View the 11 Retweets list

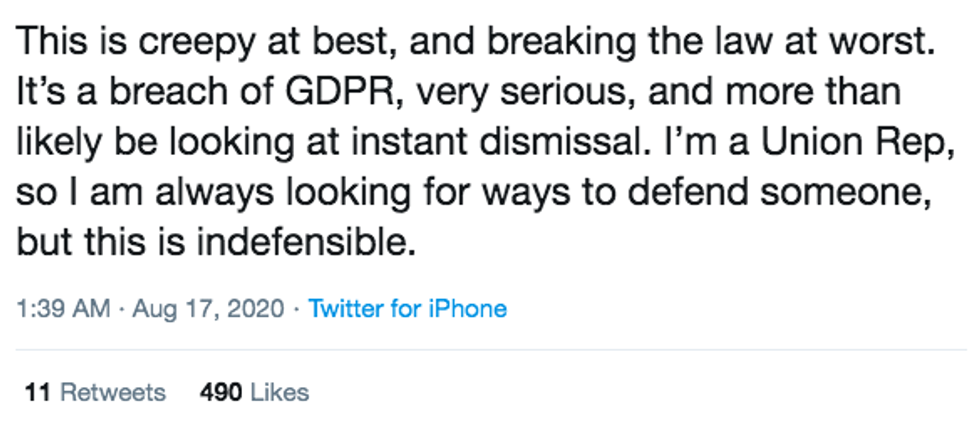pyautogui.click(x=96, y=392)
